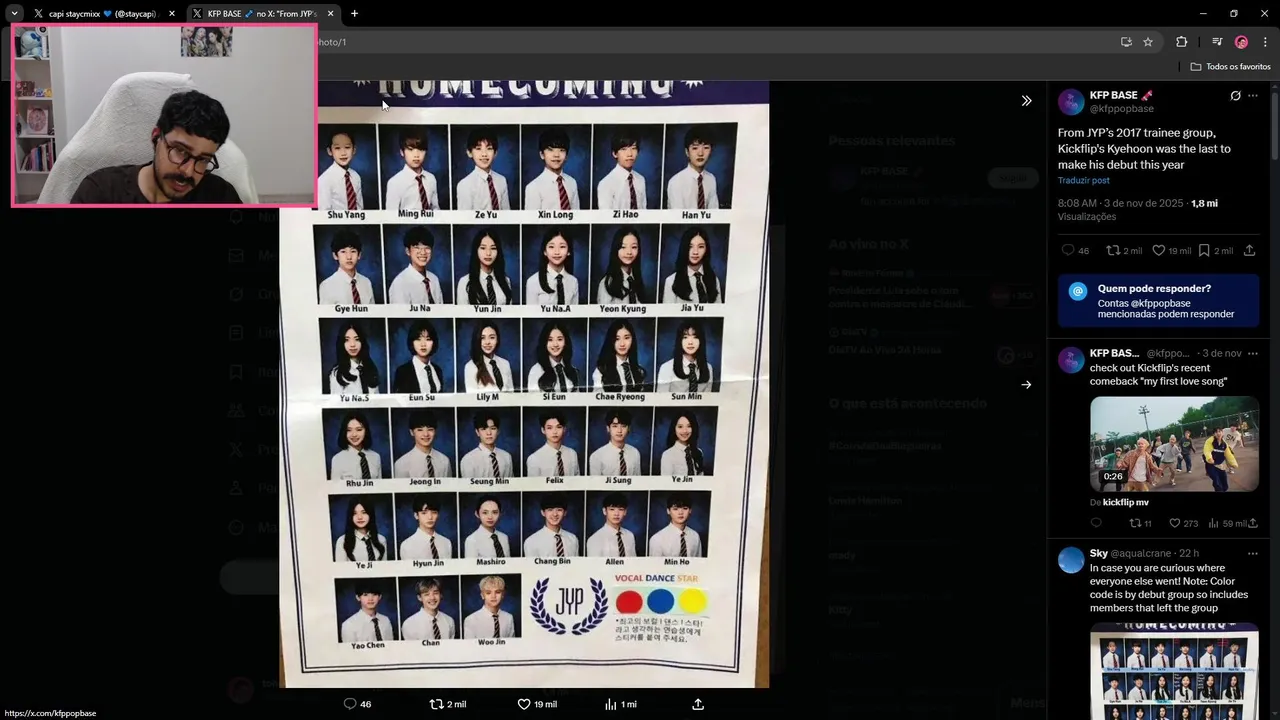The width and height of the screenshot is (1280, 720).
Task: Bookmark this page with the star icon
Action: [x=1148, y=42]
